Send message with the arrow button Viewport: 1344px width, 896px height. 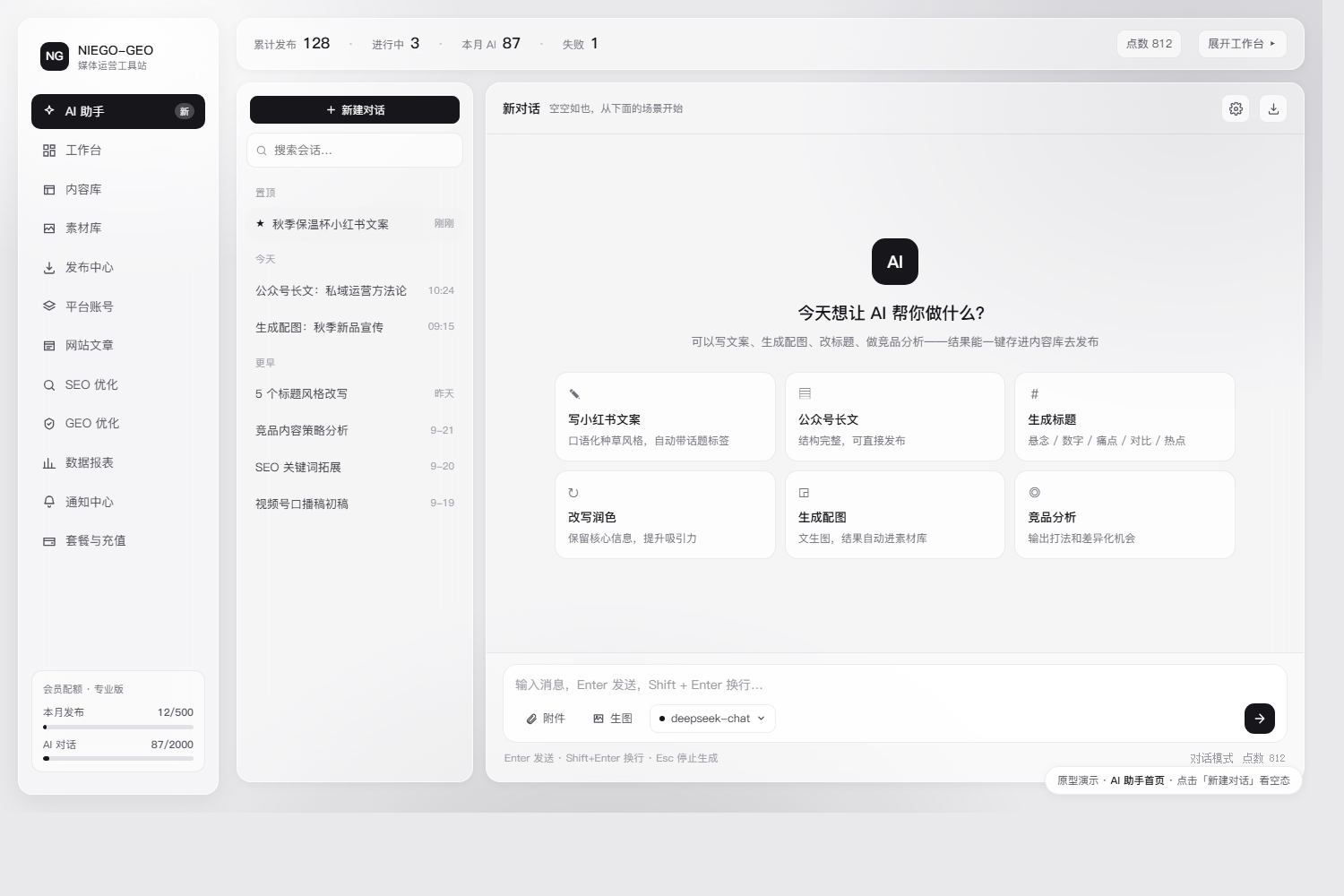[1259, 719]
